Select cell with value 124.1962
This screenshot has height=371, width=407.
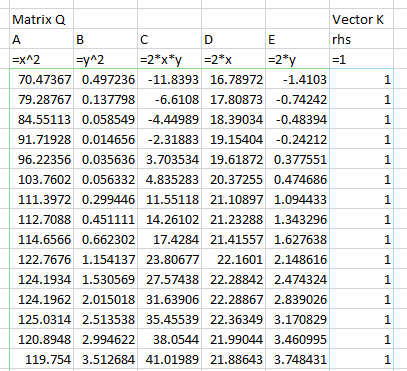41,299
